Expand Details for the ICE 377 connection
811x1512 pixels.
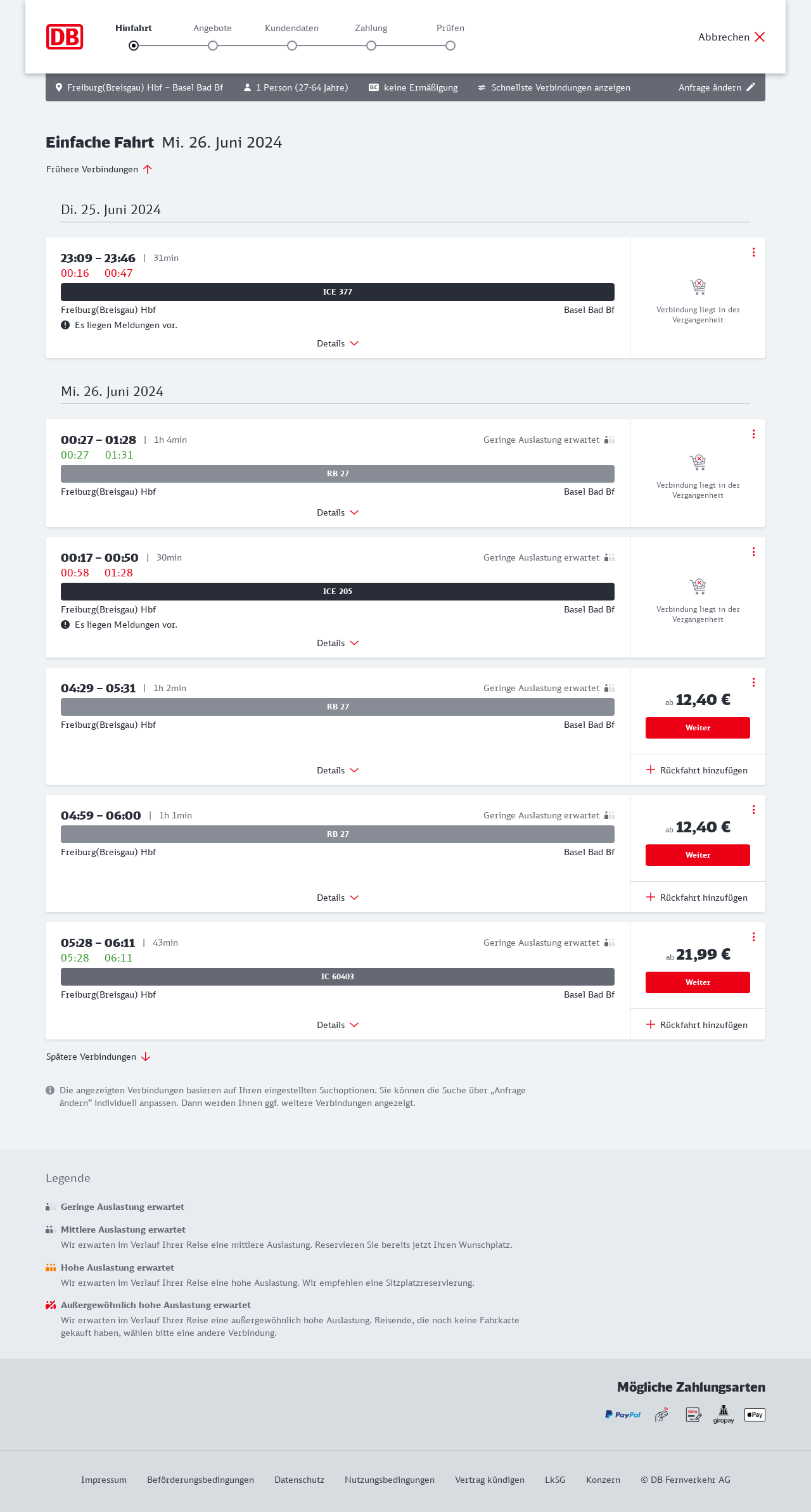pos(338,343)
